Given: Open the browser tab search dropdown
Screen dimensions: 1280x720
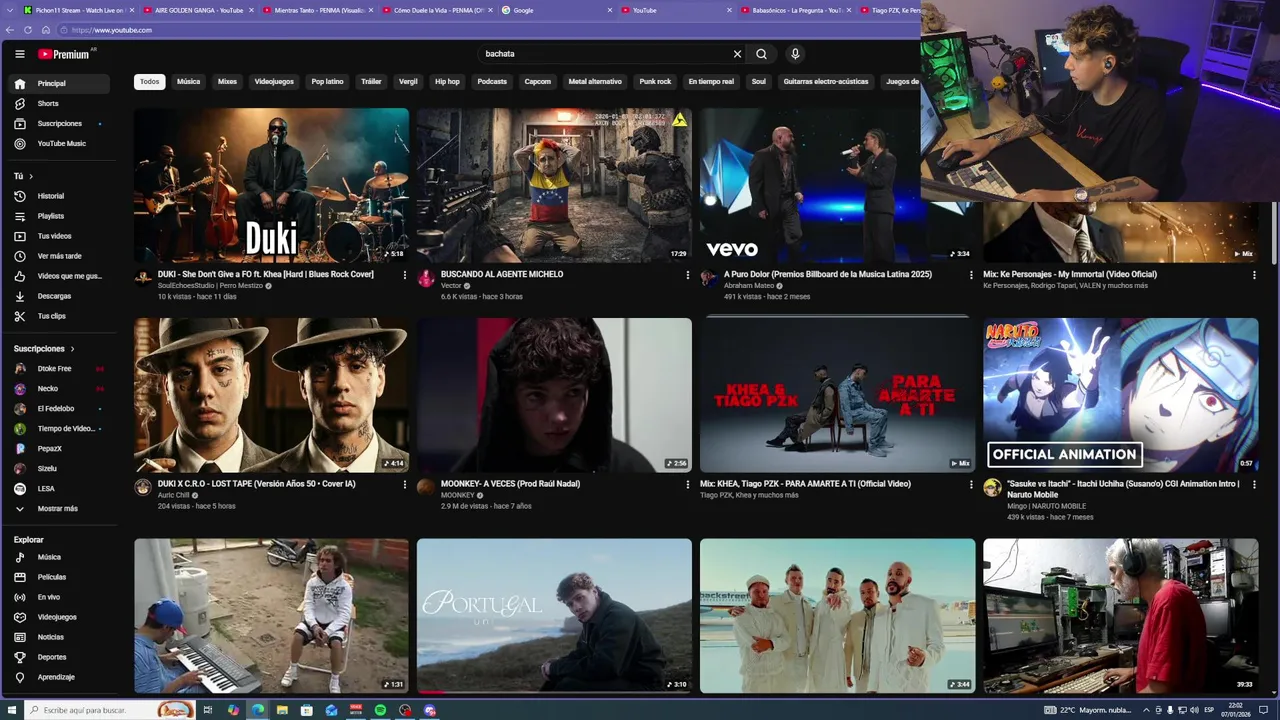Looking at the screenshot, I should point(8,10).
